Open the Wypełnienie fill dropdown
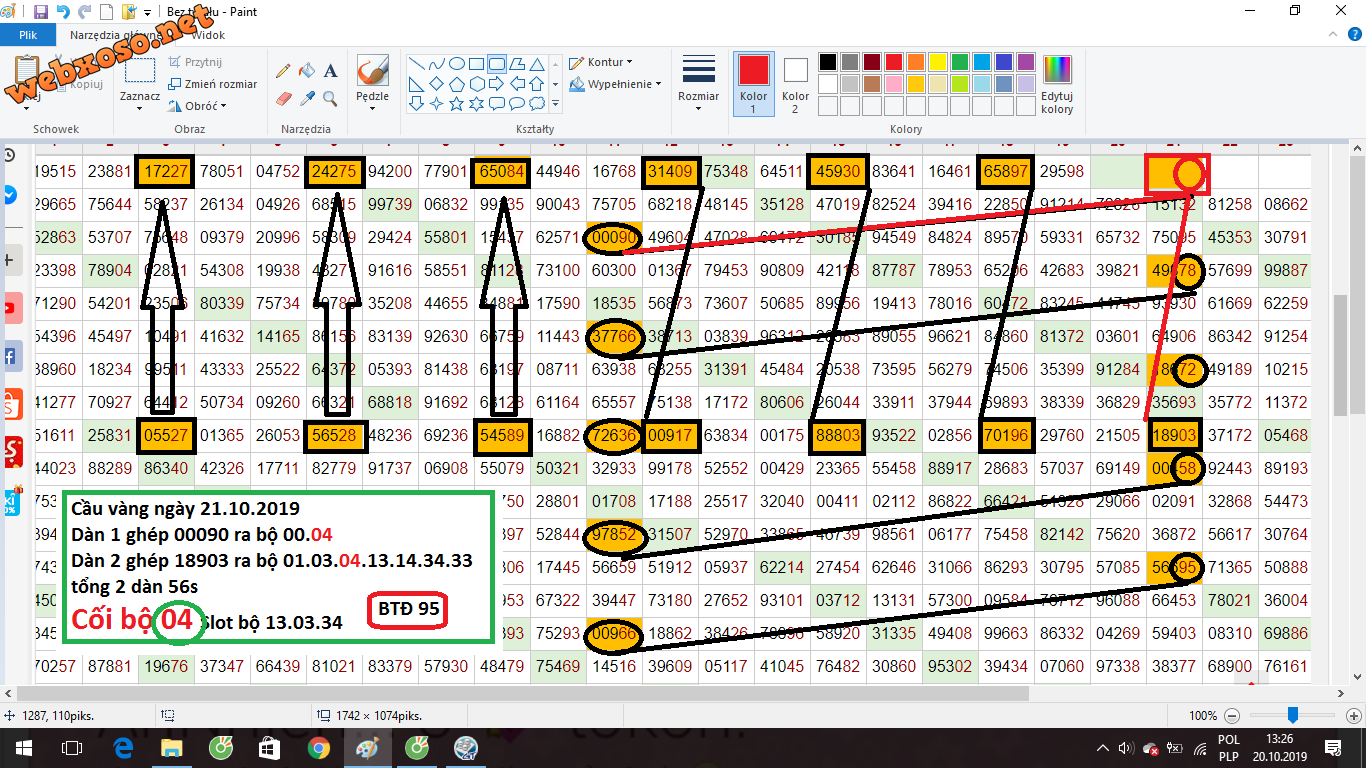 coord(615,84)
